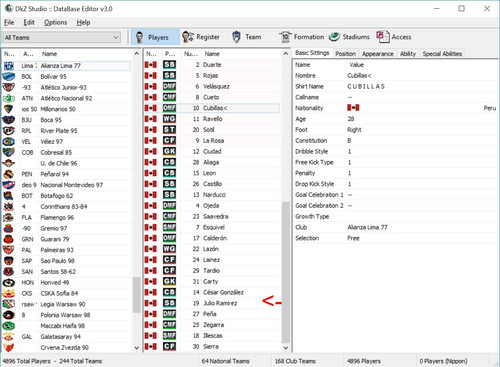Switch to the Basic Settings tab
The width and height of the screenshot is (500, 367).
click(x=312, y=53)
